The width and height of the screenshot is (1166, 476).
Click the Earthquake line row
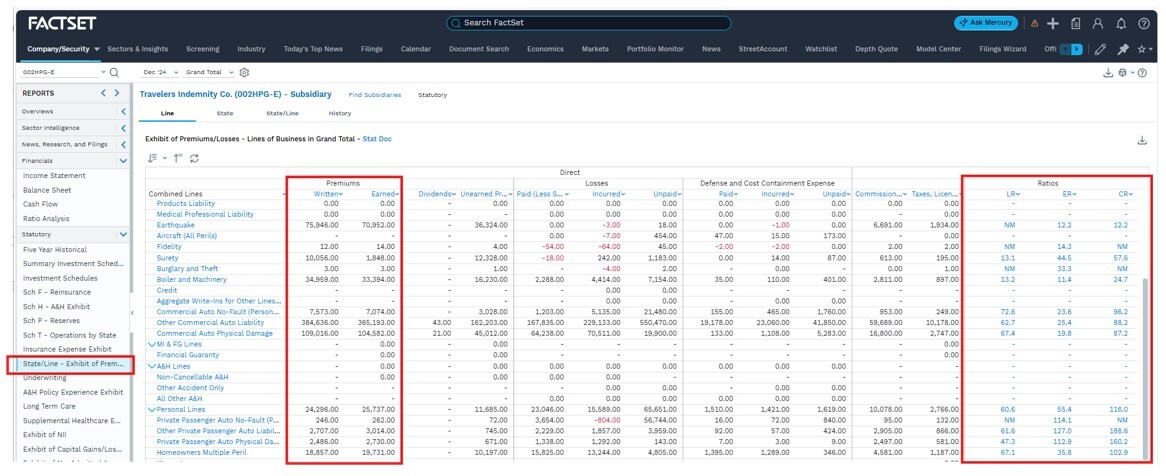(175, 225)
